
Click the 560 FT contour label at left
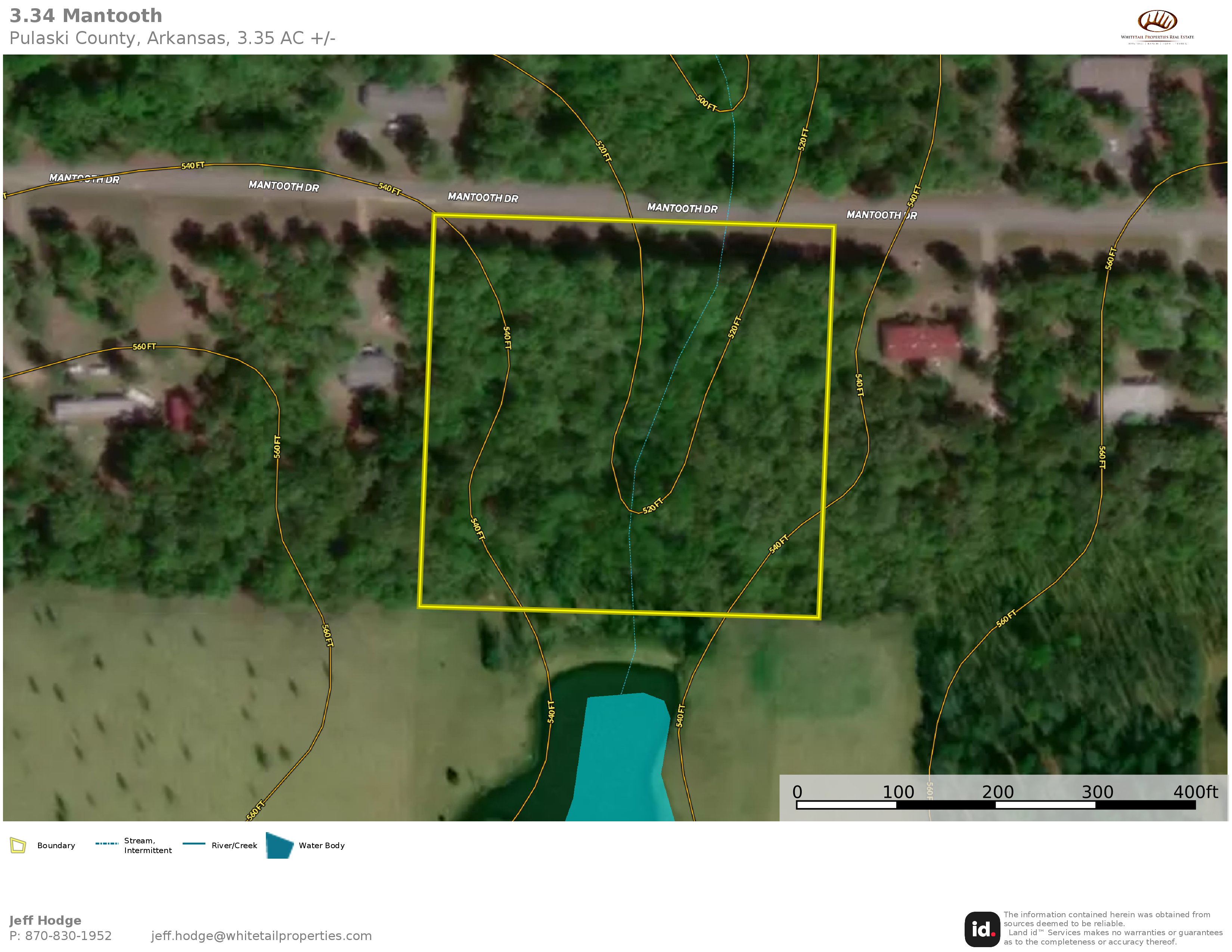[x=144, y=346]
